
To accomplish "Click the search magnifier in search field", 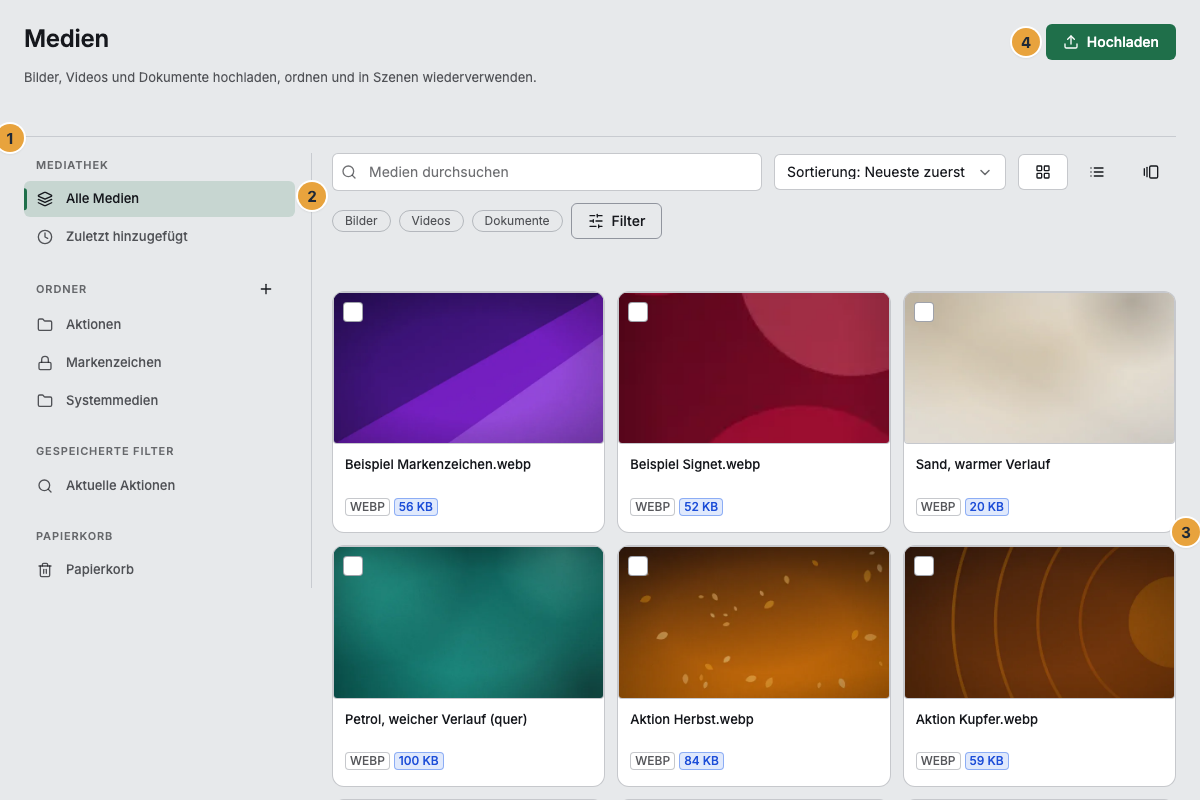I will click(x=350, y=172).
